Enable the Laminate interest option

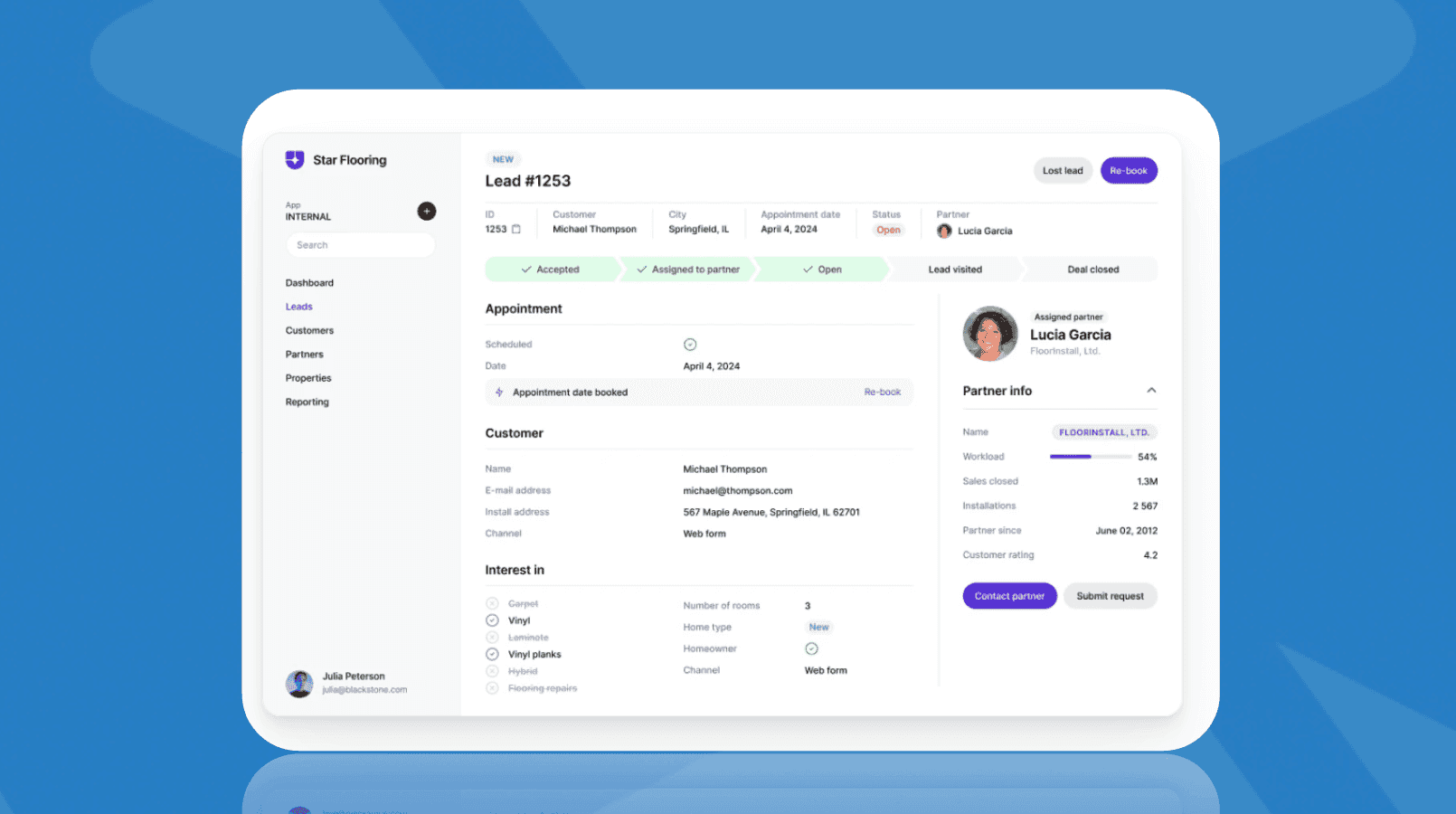click(492, 637)
